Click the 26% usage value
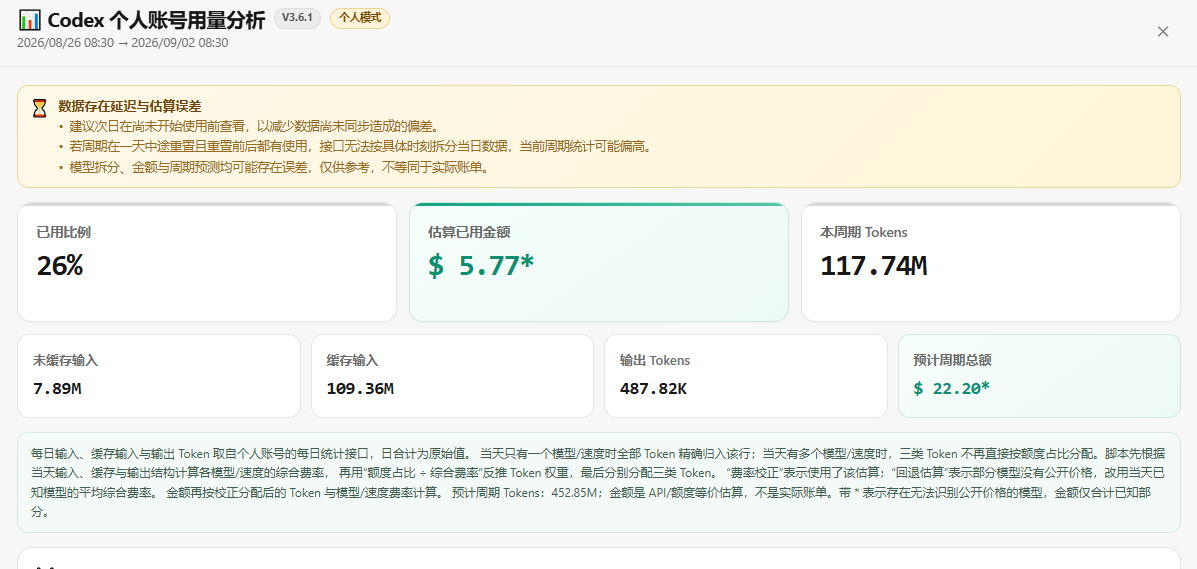 (x=60, y=265)
